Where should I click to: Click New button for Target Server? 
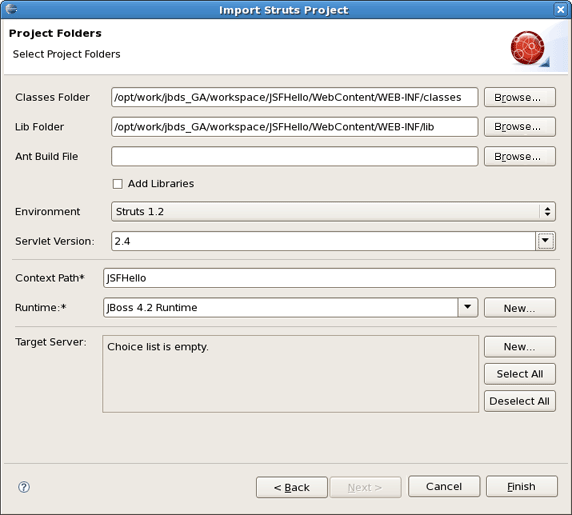pyautogui.click(x=519, y=346)
